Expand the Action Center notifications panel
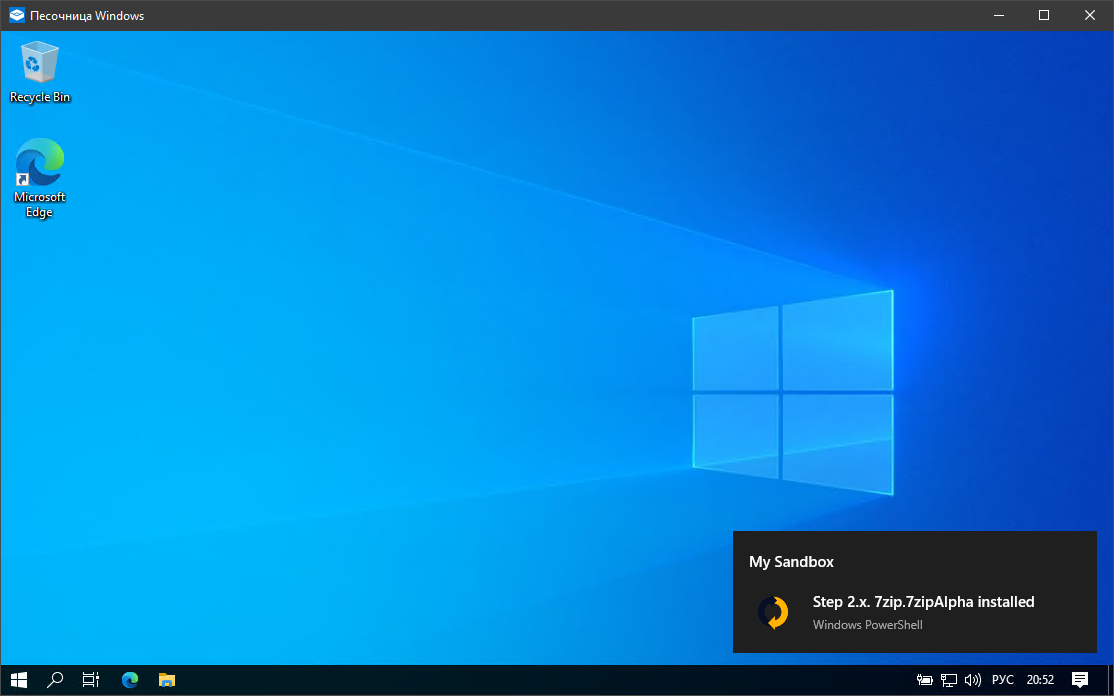 (1080, 680)
